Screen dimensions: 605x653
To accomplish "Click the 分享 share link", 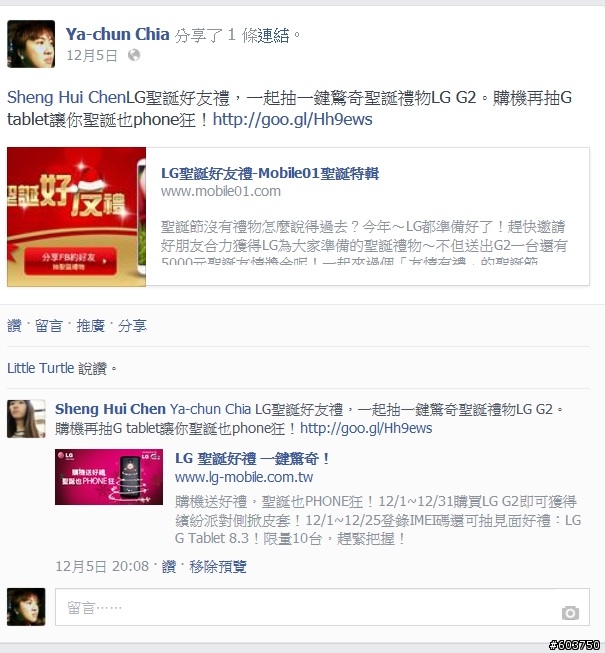I will tap(132, 326).
